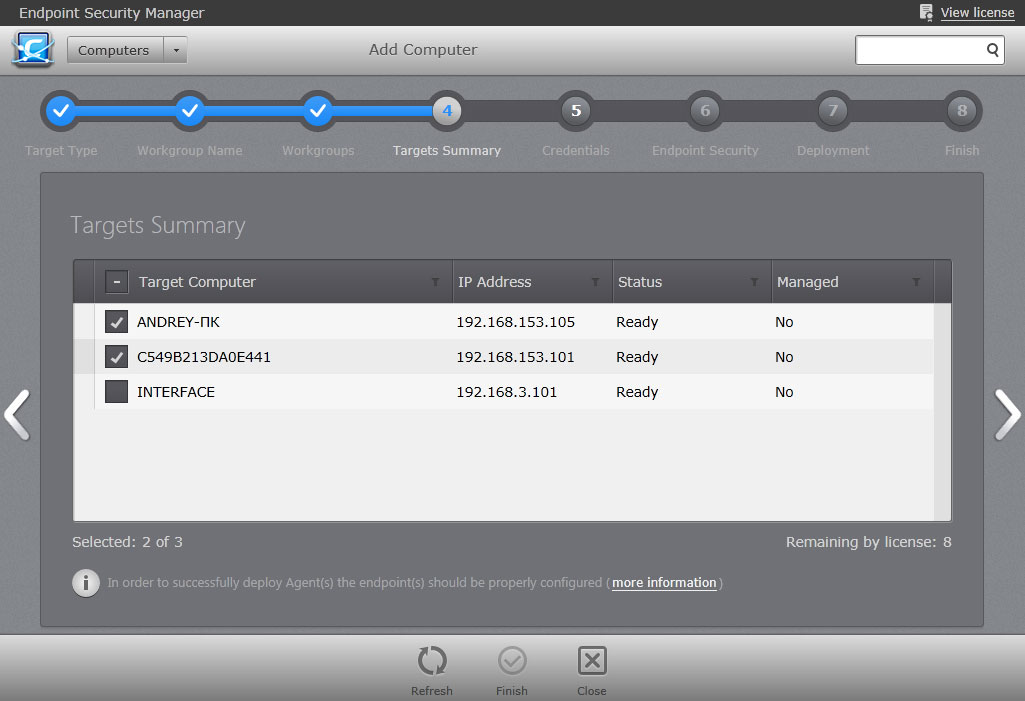
Task: Go back with left arrow chevron
Action: click(x=17, y=414)
